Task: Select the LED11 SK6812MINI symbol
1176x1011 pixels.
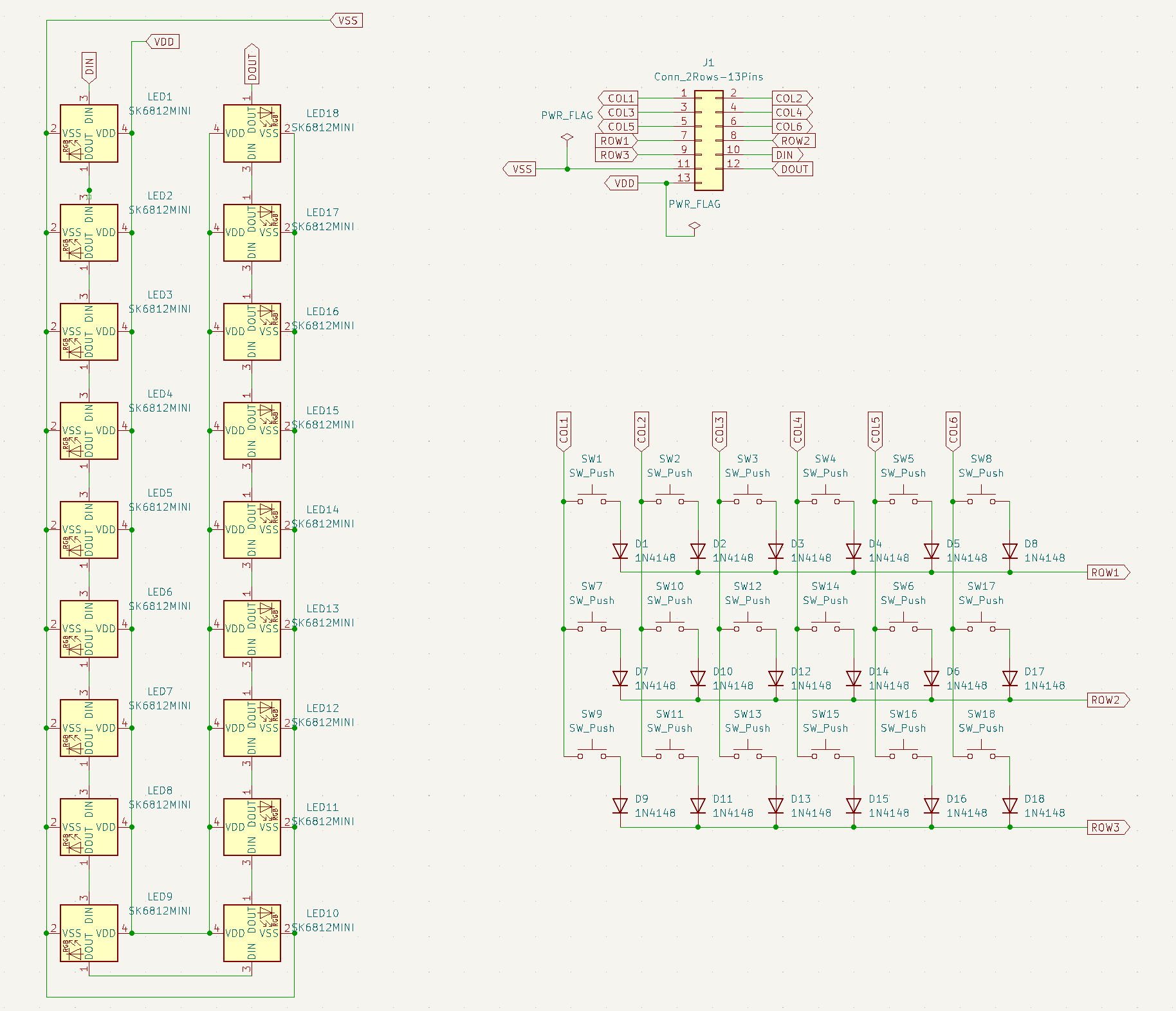Action: pos(252,827)
